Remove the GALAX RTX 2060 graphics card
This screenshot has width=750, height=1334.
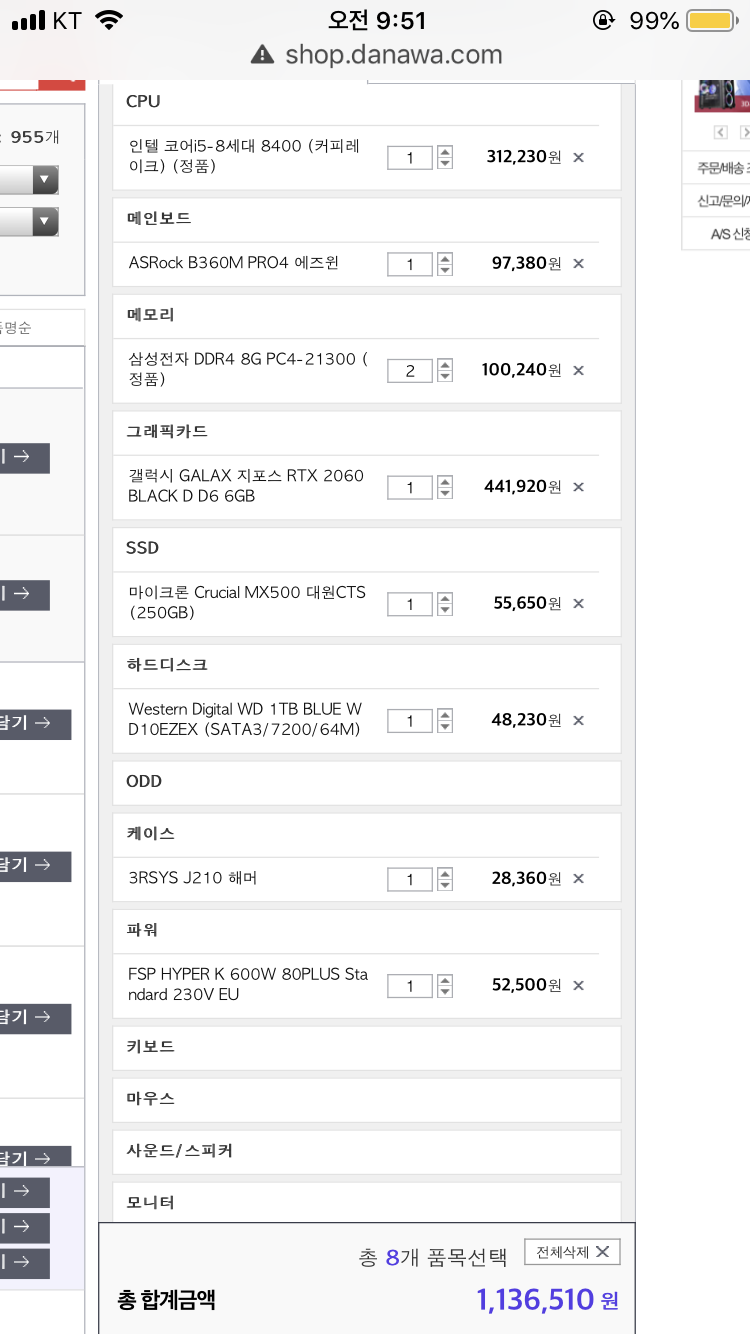pyautogui.click(x=578, y=487)
